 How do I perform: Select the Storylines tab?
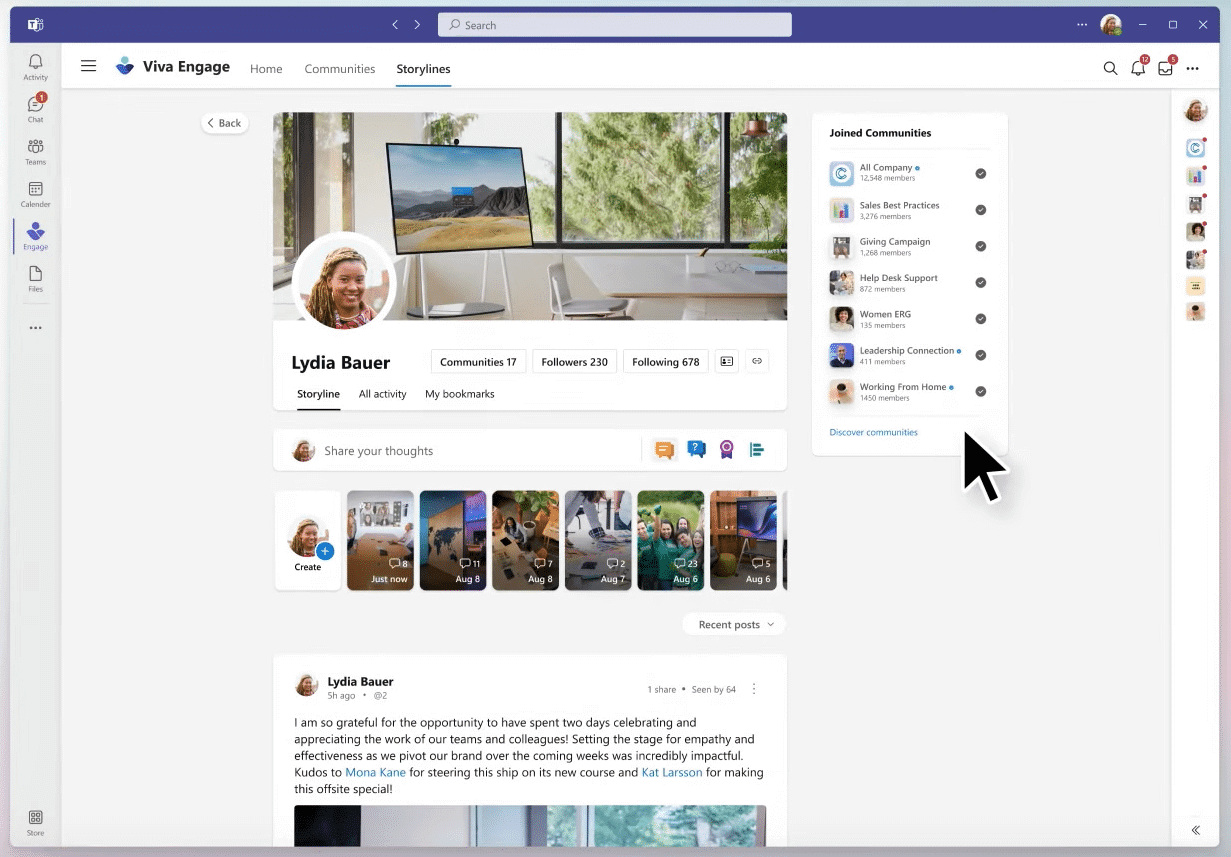point(423,69)
